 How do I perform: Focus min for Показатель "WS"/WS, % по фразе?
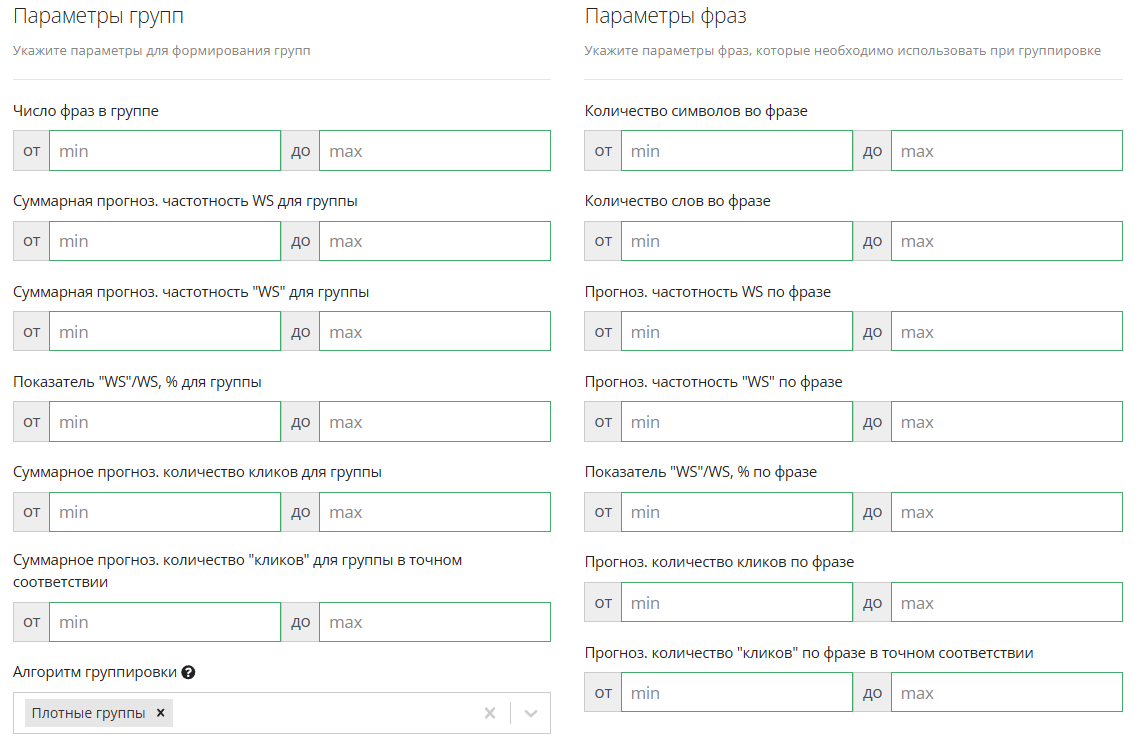pos(736,512)
